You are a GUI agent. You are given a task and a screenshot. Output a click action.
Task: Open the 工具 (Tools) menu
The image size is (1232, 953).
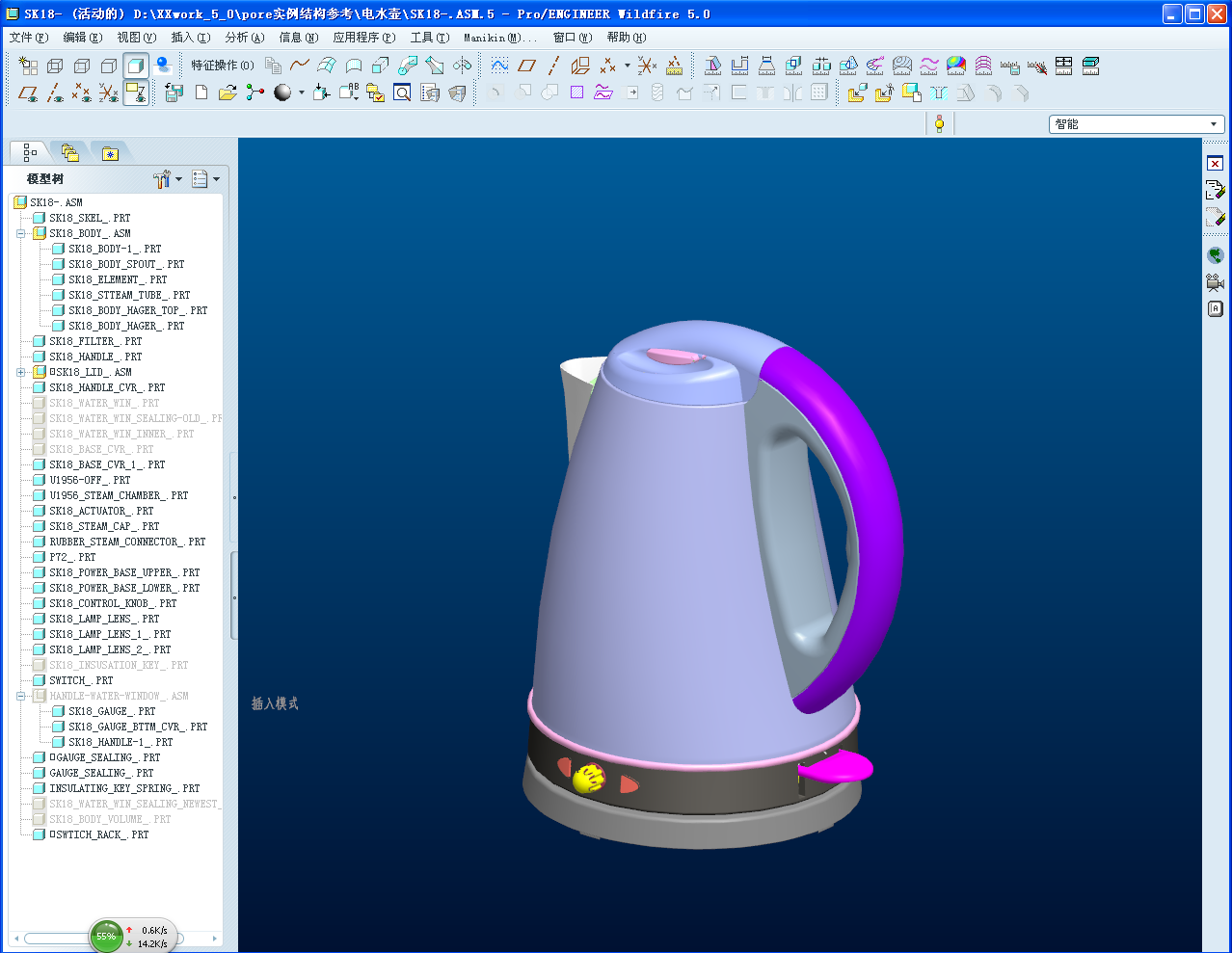tap(429, 38)
